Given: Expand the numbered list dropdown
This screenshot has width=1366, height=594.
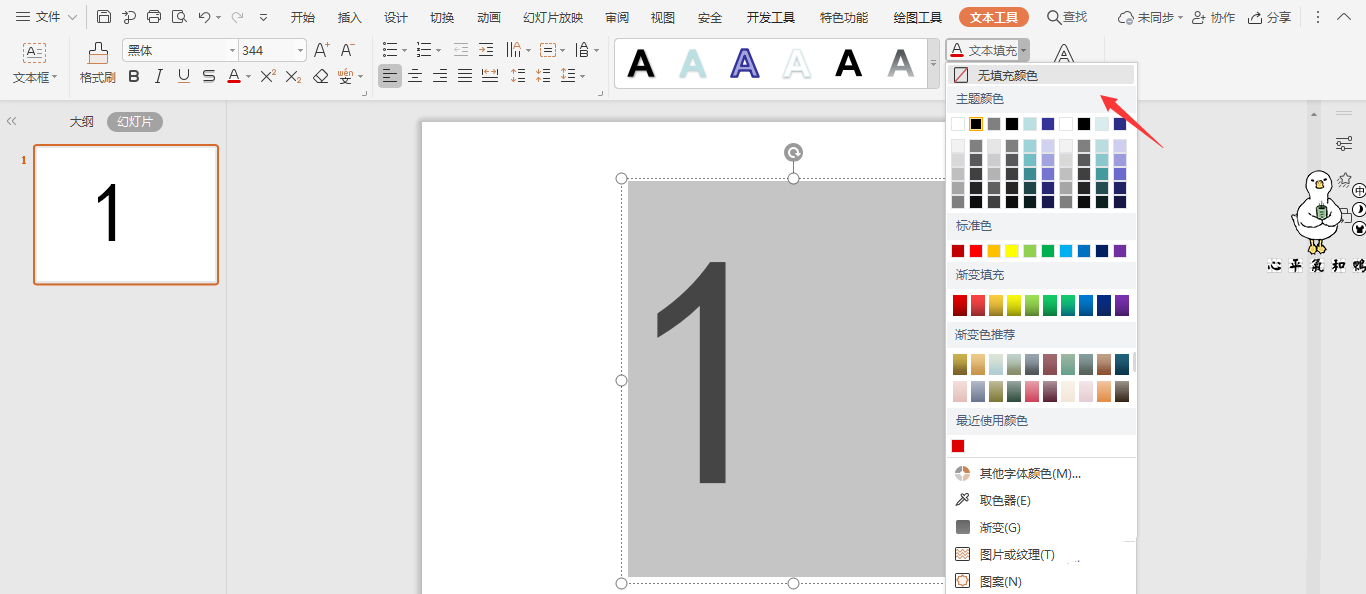Looking at the screenshot, I should pos(438,50).
